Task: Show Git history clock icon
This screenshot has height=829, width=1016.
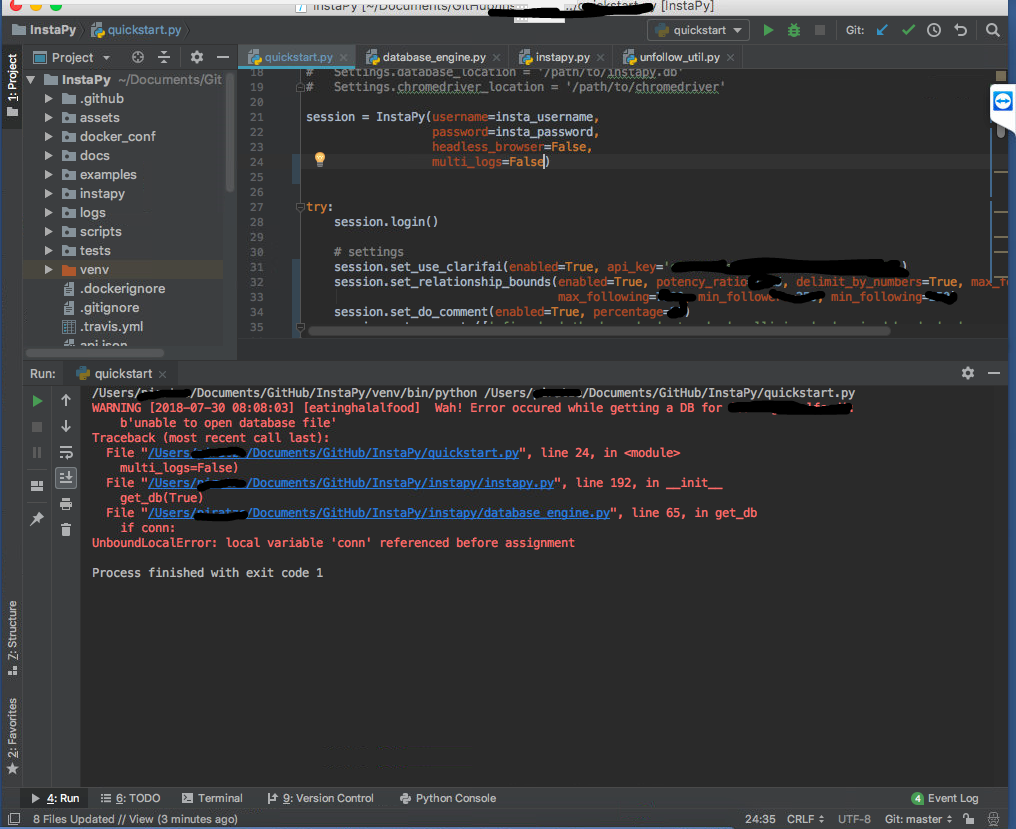Action: (934, 30)
